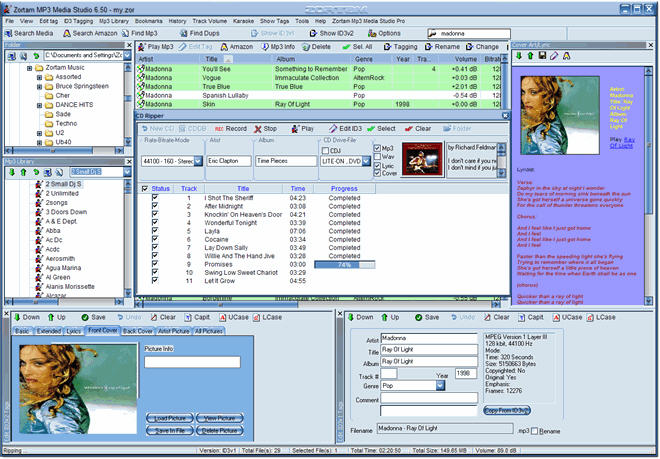
Task: Click the 74% ripping progress bar
Action: [x=344, y=266]
